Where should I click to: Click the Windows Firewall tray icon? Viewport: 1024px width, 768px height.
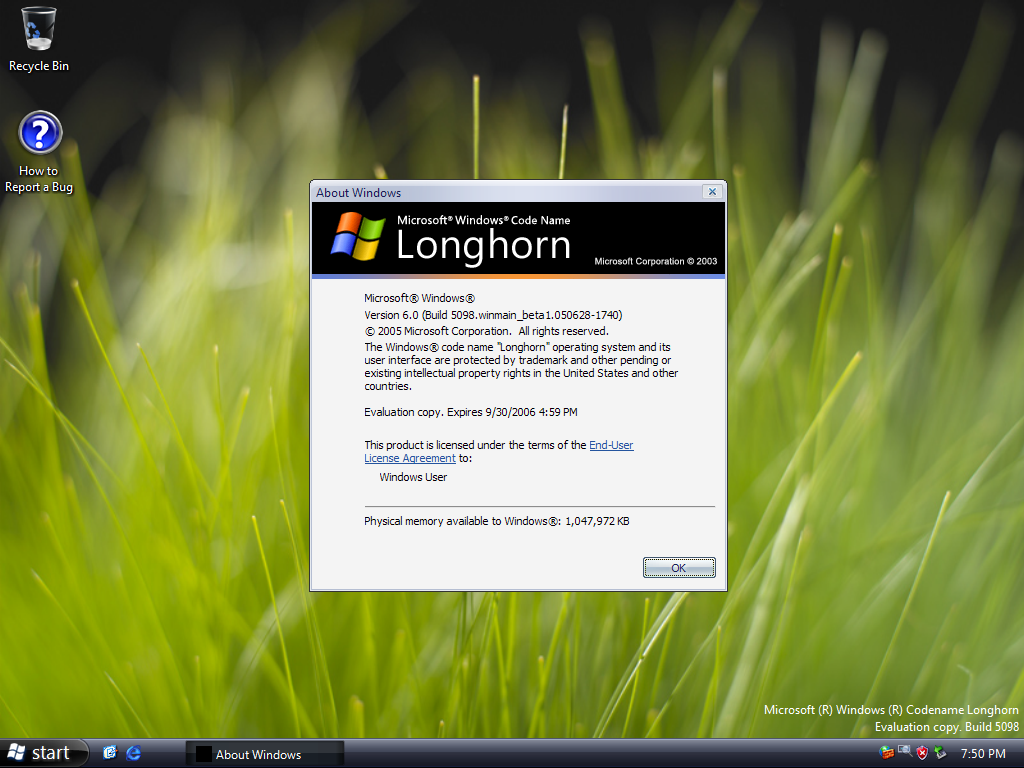[886, 752]
